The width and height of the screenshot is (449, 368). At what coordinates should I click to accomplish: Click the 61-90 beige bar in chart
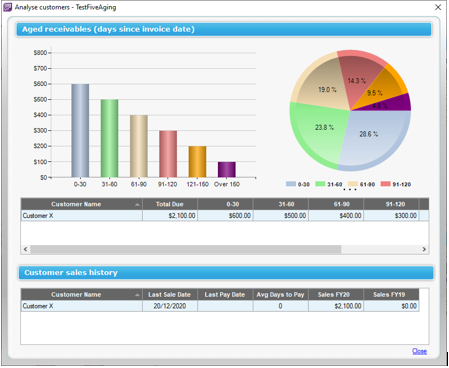[x=139, y=146]
